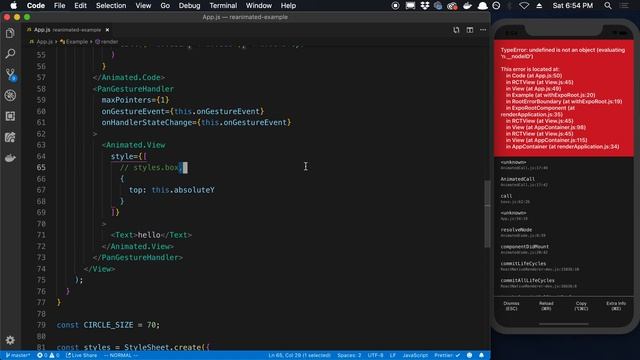This screenshot has width=640, height=360.
Task: Open Spotlight search in menu bar
Action: pos(608,6)
